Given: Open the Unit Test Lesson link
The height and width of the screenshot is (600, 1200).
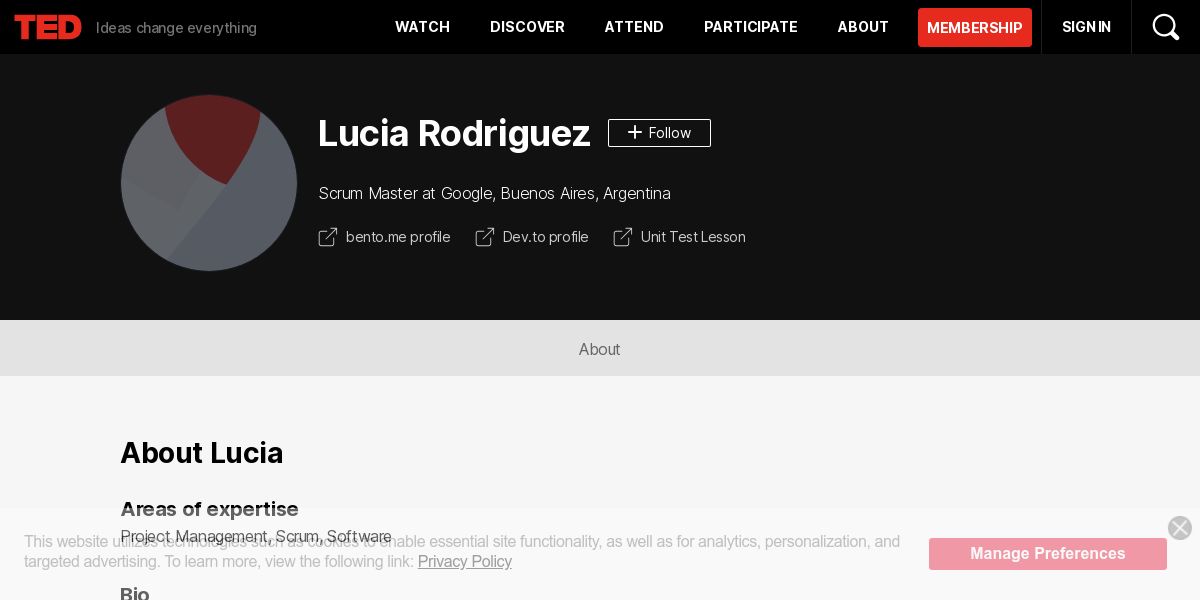Looking at the screenshot, I should coord(693,237).
